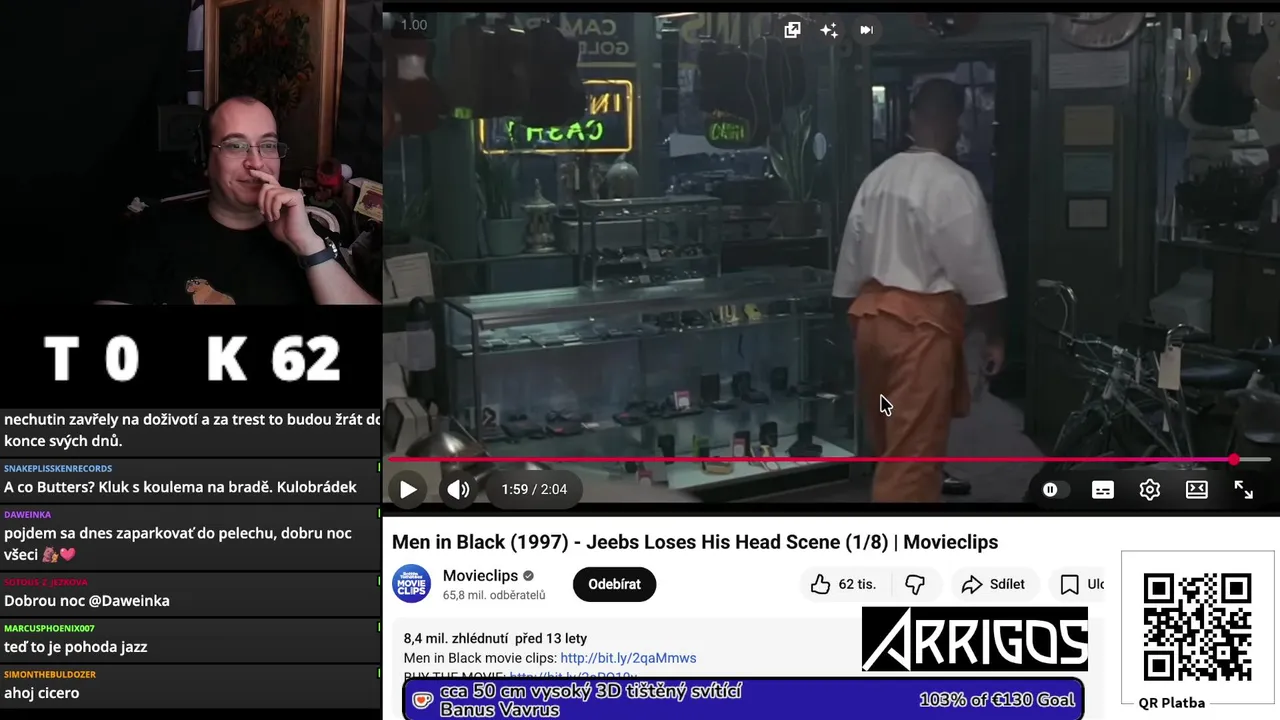Click the streamer webcam feed

[x=190, y=152]
